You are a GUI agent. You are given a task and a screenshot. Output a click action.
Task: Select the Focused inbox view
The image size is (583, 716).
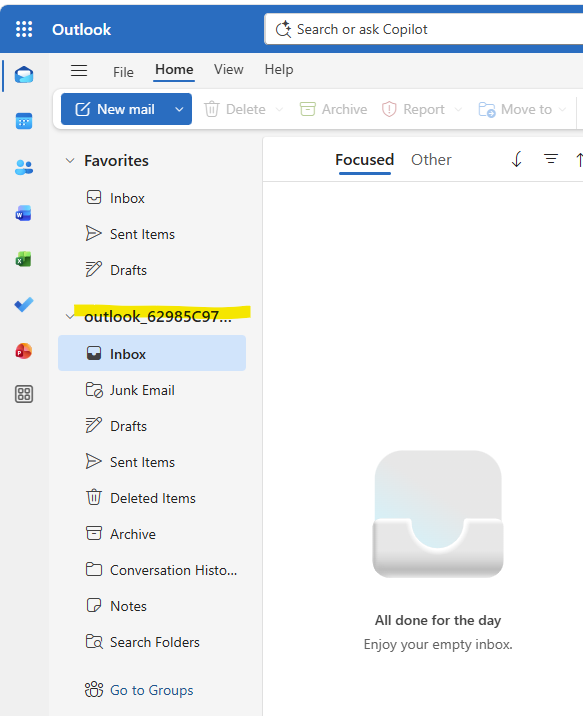(364, 160)
